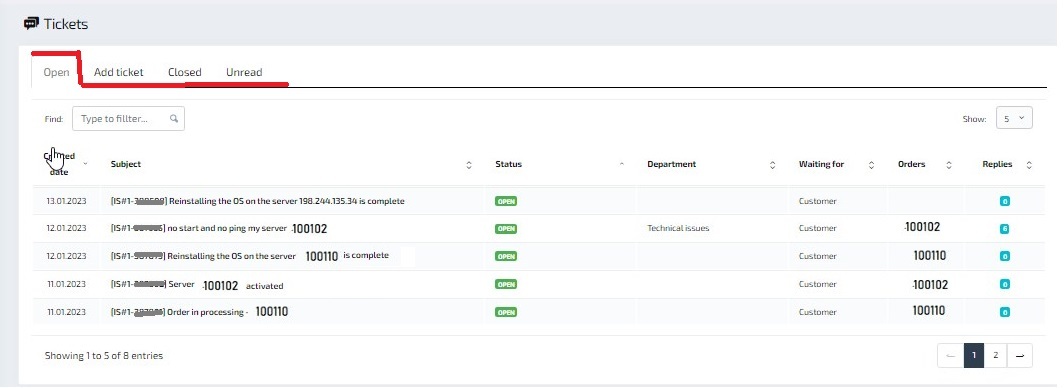Toggle Created date sort chevron
1064x388 pixels.
[86, 164]
